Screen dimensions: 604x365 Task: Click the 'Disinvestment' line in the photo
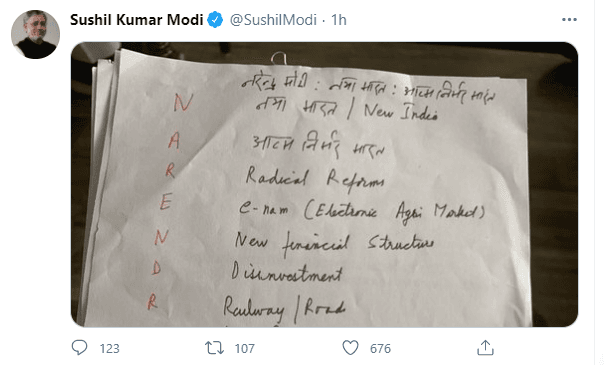(x=287, y=273)
